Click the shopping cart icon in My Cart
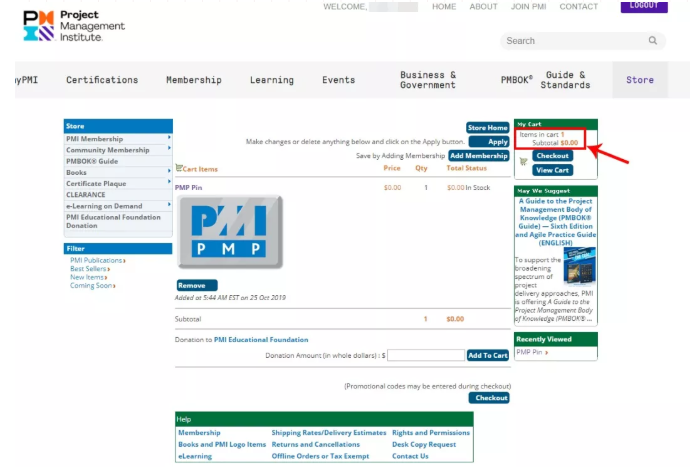The image size is (690, 467). pyautogui.click(x=522, y=161)
